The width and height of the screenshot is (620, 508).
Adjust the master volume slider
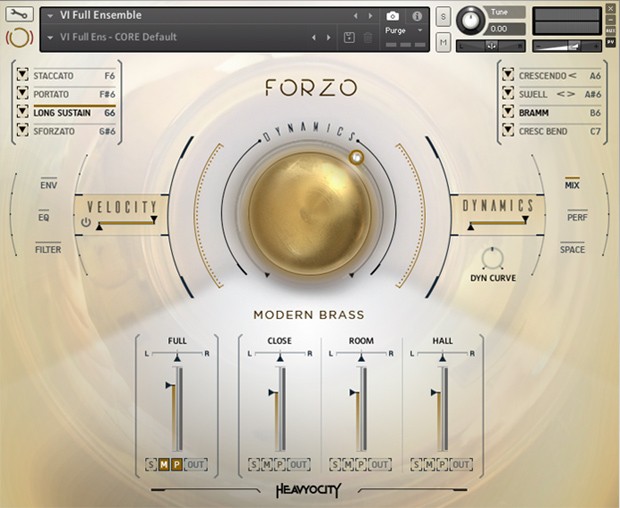(x=567, y=46)
